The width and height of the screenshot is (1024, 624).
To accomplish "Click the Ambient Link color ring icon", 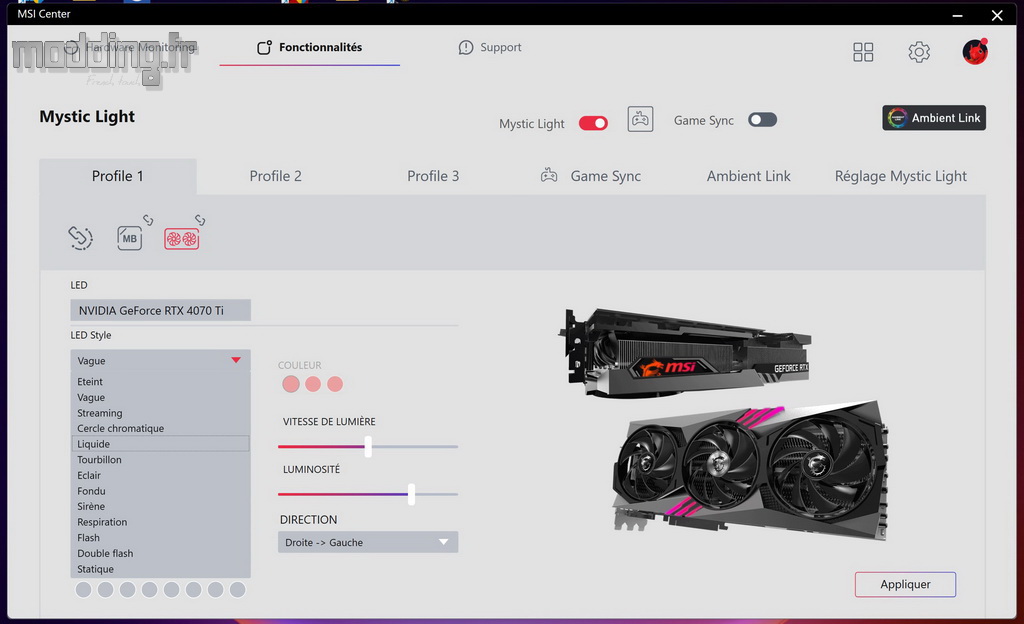I will pyautogui.click(x=897, y=118).
